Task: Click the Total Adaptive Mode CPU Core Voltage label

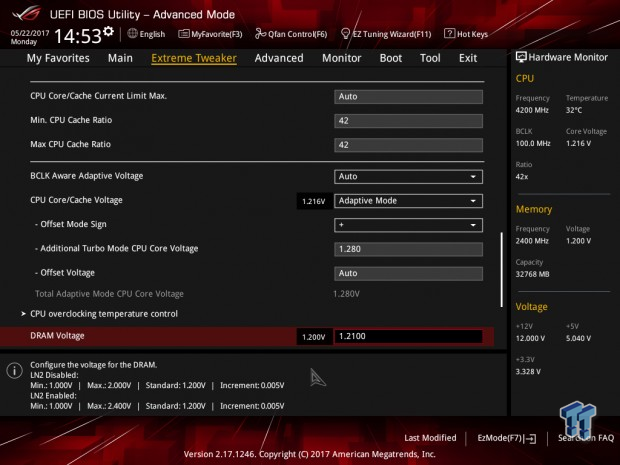Action: pos(109,294)
